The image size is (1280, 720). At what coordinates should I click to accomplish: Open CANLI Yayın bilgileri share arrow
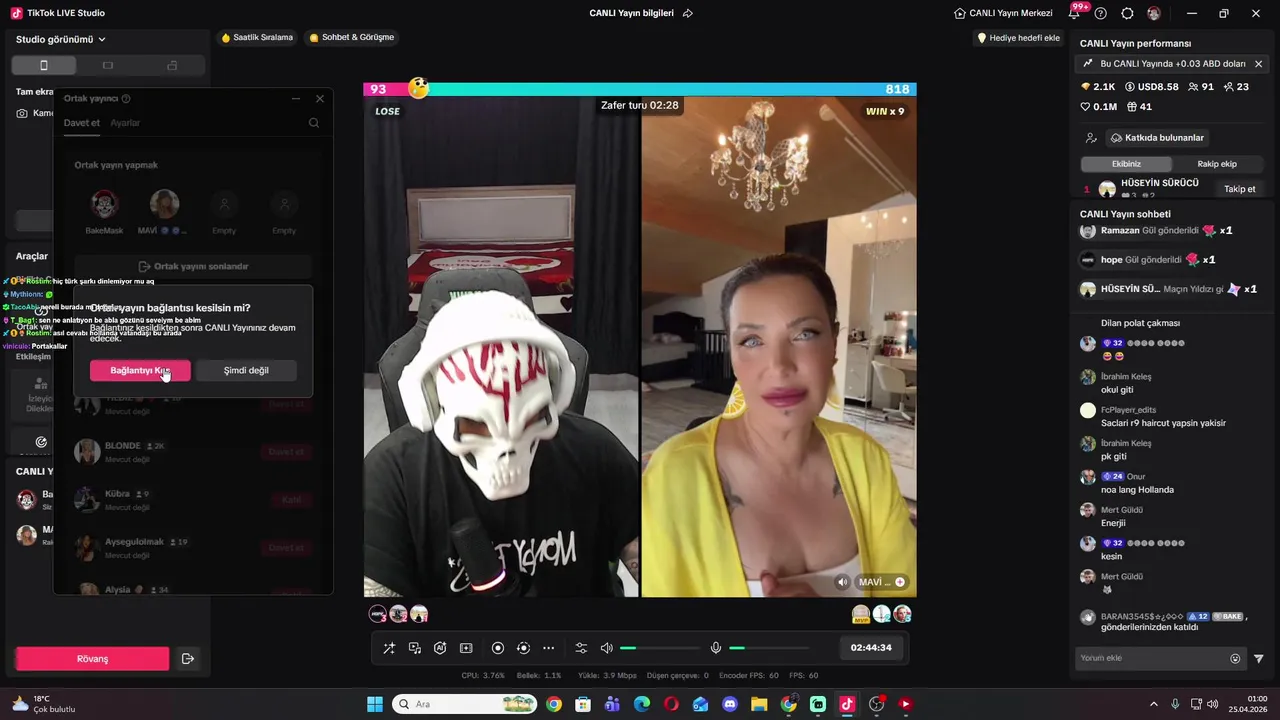coord(688,13)
